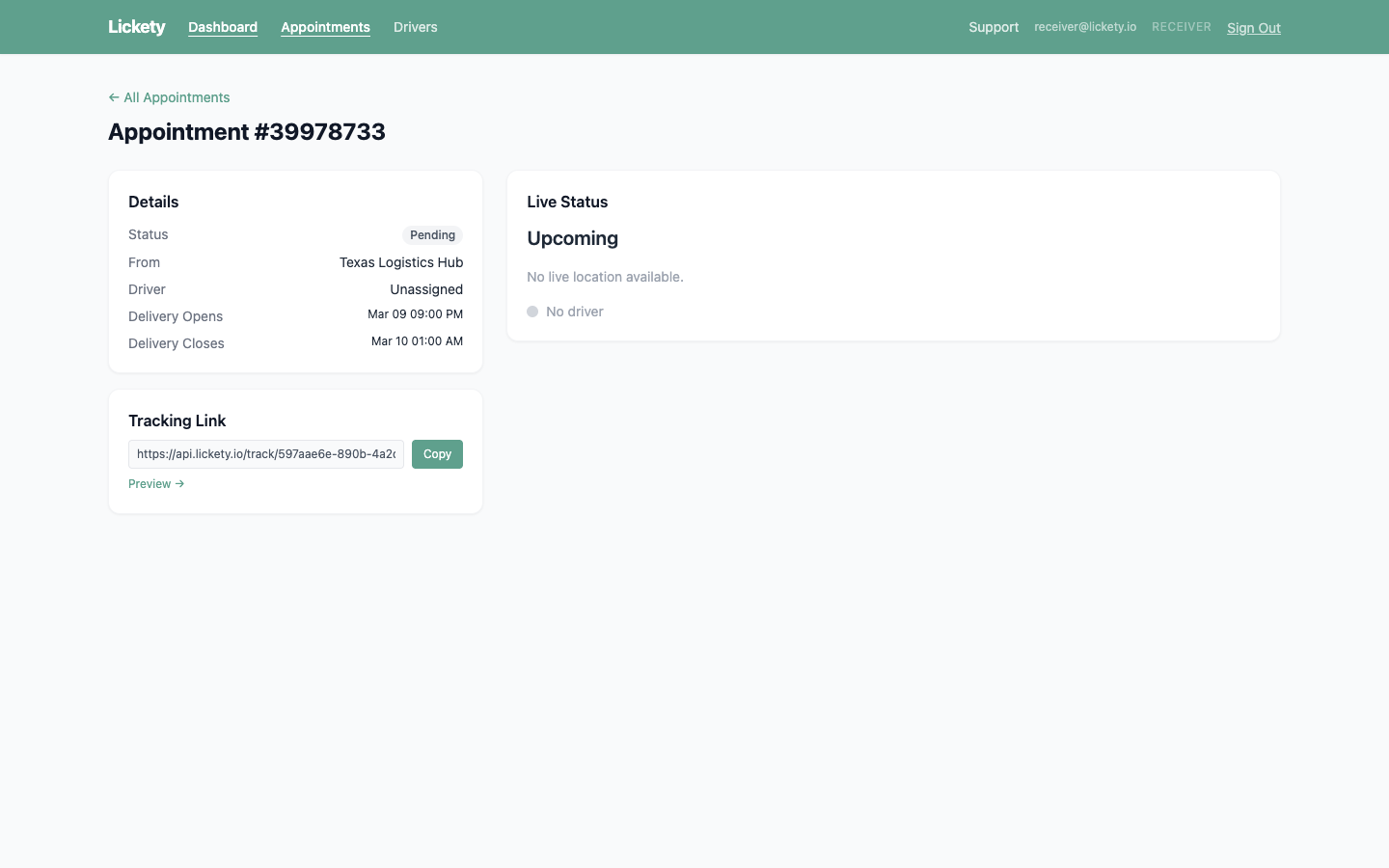Click the Mar 09 09:00 PM time
The height and width of the screenshot is (868, 1389).
click(x=415, y=314)
